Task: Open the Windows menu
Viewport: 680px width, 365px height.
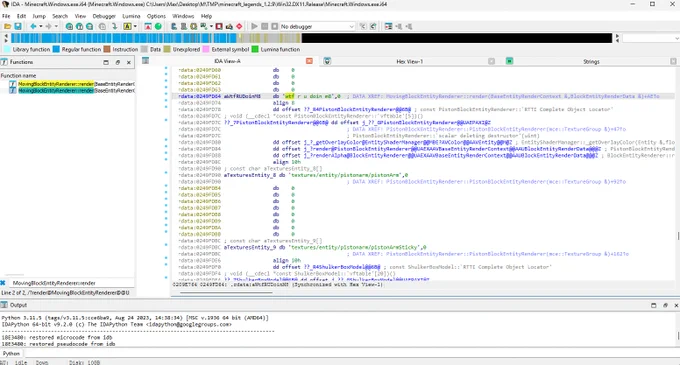Action: pos(183,16)
